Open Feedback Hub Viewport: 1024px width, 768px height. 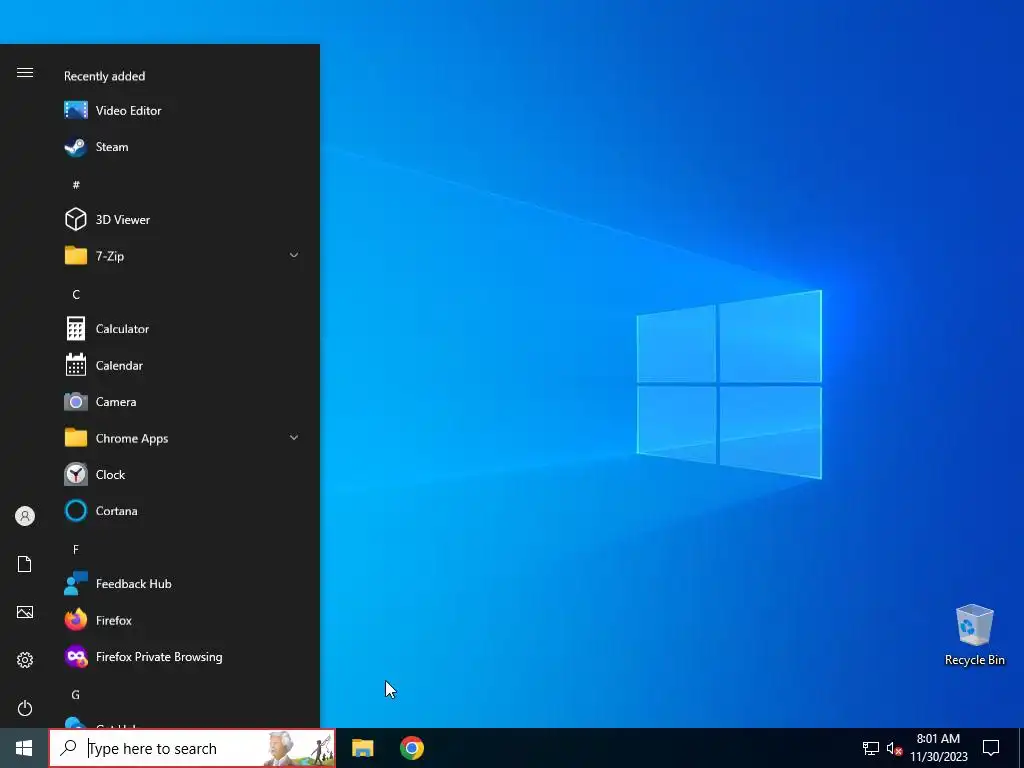click(x=182, y=584)
